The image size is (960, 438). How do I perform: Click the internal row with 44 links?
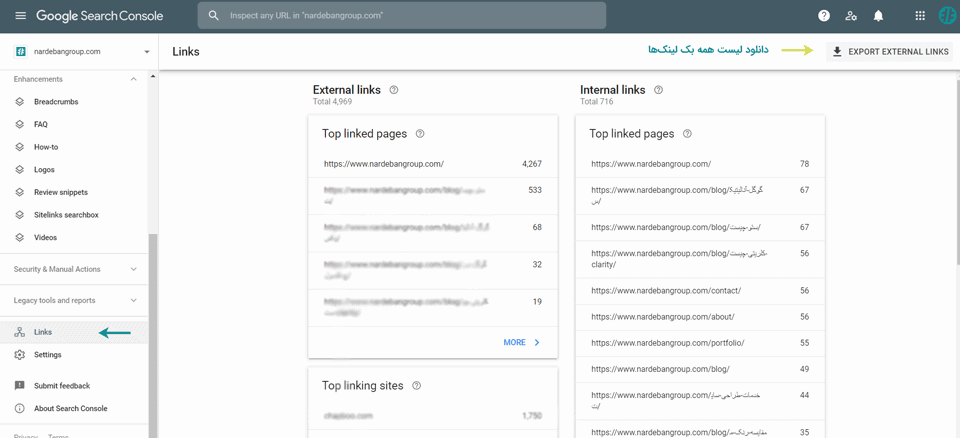click(x=700, y=401)
